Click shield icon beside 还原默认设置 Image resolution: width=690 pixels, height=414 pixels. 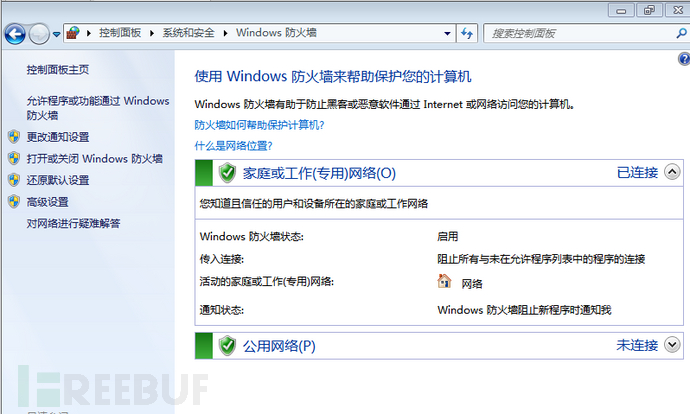(14, 180)
